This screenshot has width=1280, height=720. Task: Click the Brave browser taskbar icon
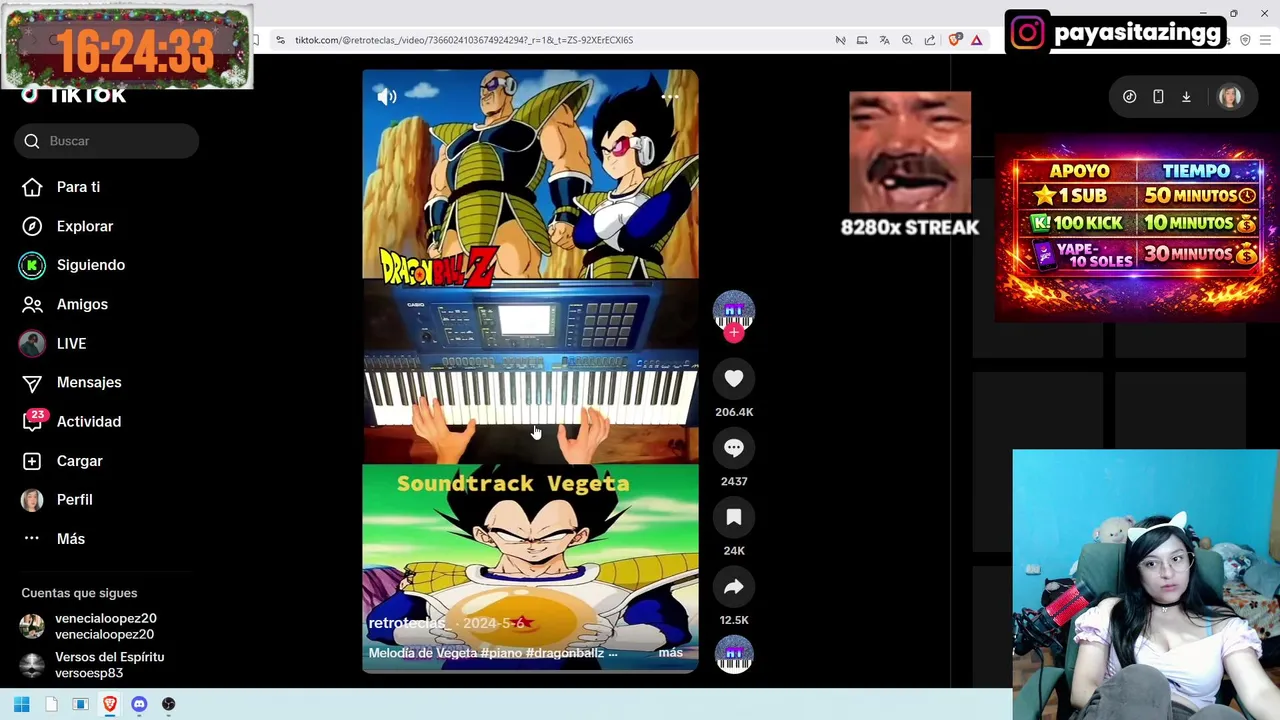[110, 704]
